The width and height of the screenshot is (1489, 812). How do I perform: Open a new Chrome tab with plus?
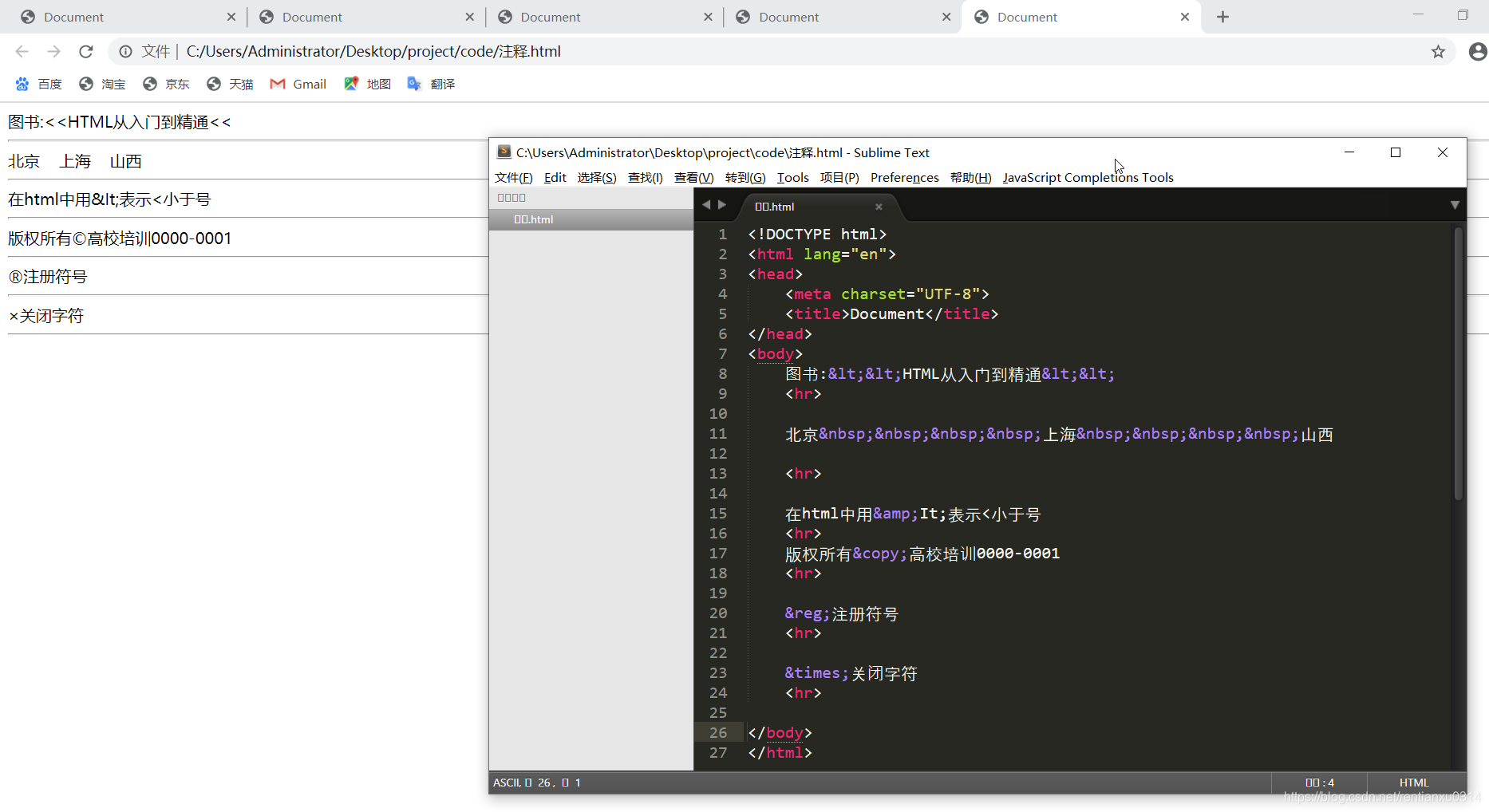(1222, 17)
